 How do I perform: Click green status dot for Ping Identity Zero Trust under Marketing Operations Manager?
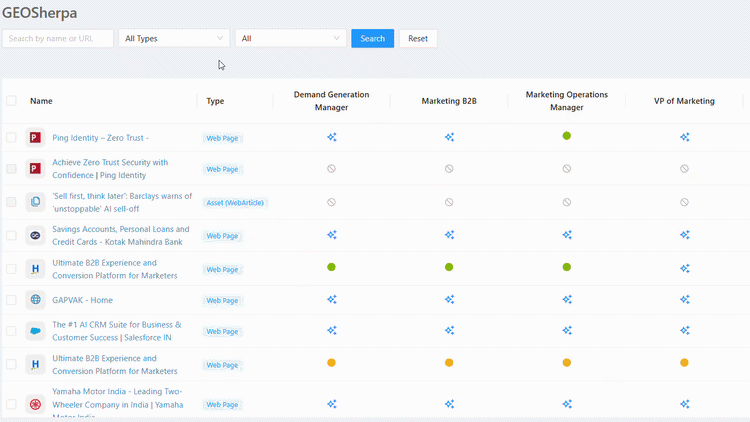click(567, 136)
